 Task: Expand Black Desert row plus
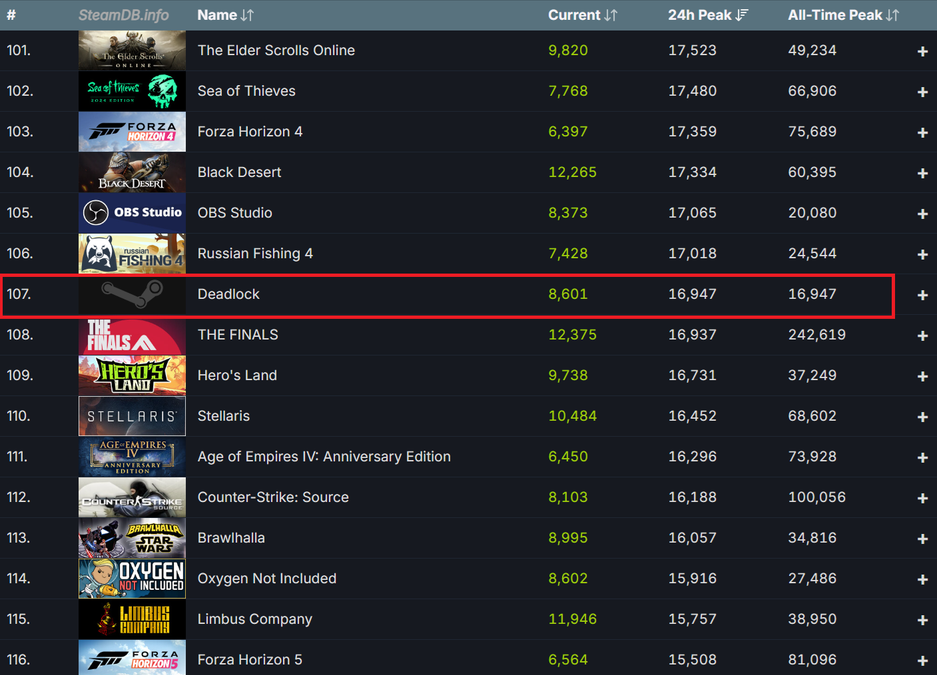pos(923,173)
